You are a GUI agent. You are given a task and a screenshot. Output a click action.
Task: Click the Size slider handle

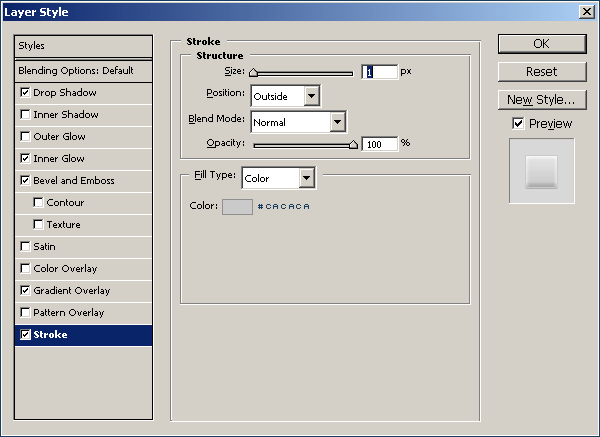point(253,72)
